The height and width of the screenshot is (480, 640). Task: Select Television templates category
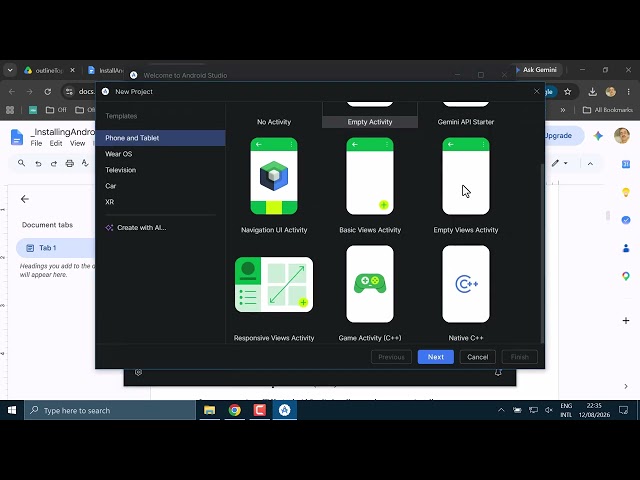pyautogui.click(x=160, y=170)
